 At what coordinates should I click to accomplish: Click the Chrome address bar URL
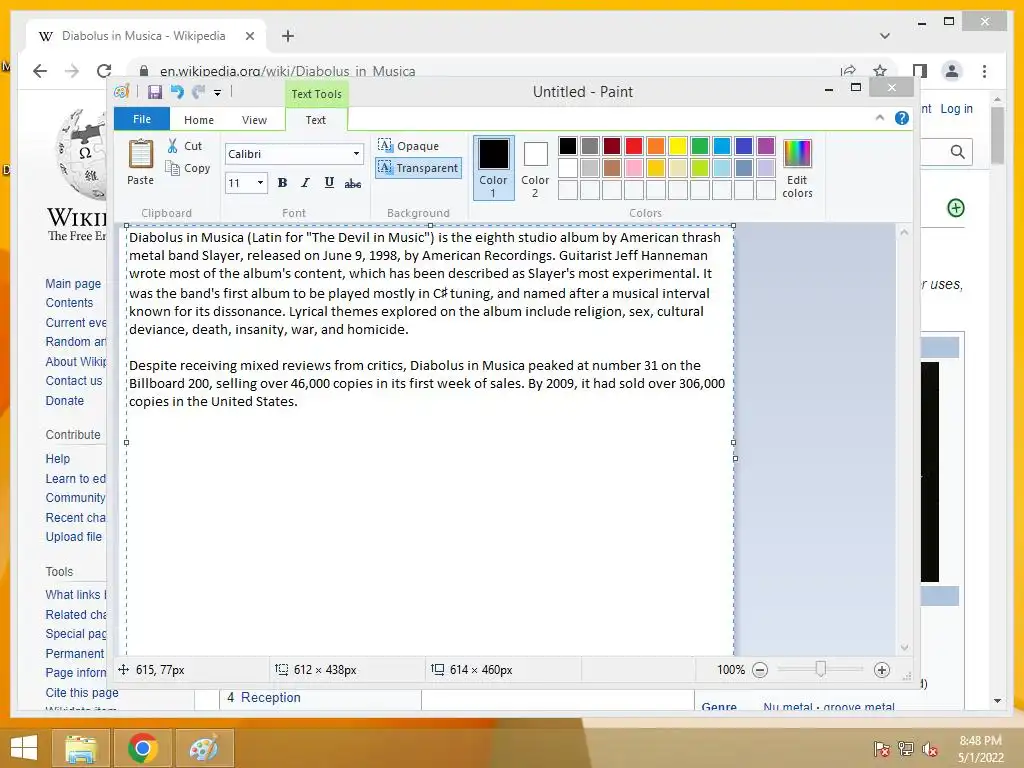click(288, 71)
